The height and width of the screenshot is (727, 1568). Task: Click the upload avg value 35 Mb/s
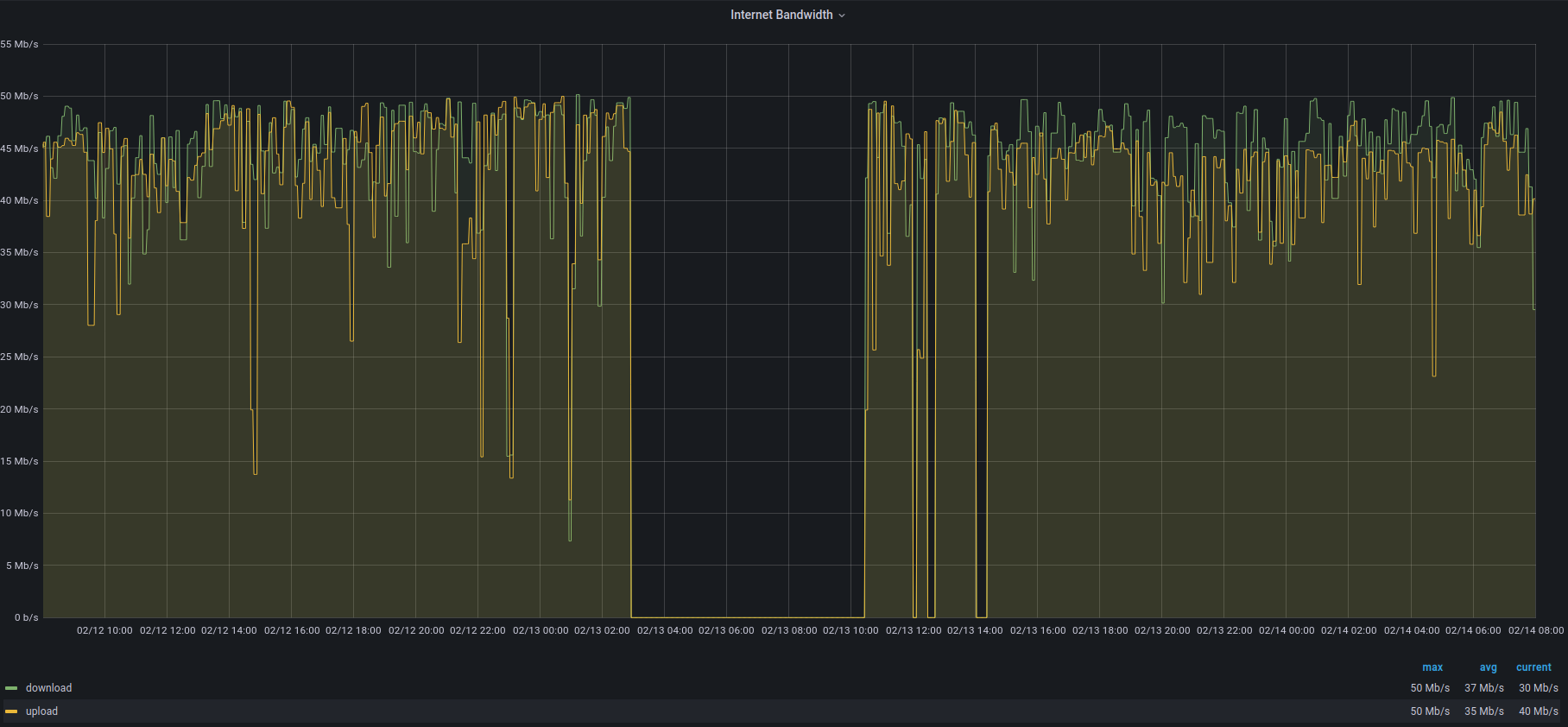[x=1483, y=711]
